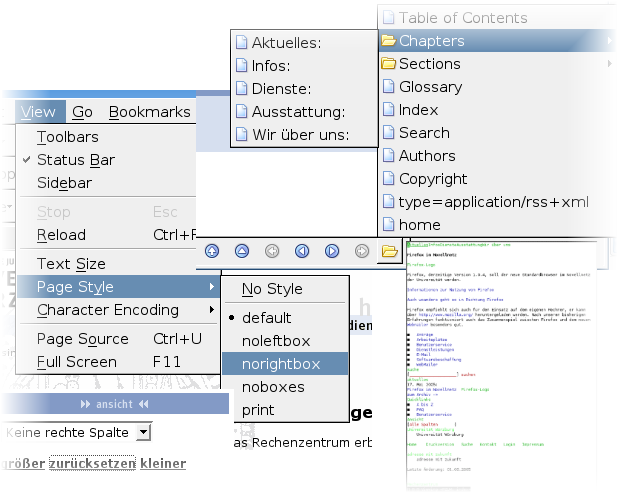Open the Go menu

pyautogui.click(x=82, y=112)
